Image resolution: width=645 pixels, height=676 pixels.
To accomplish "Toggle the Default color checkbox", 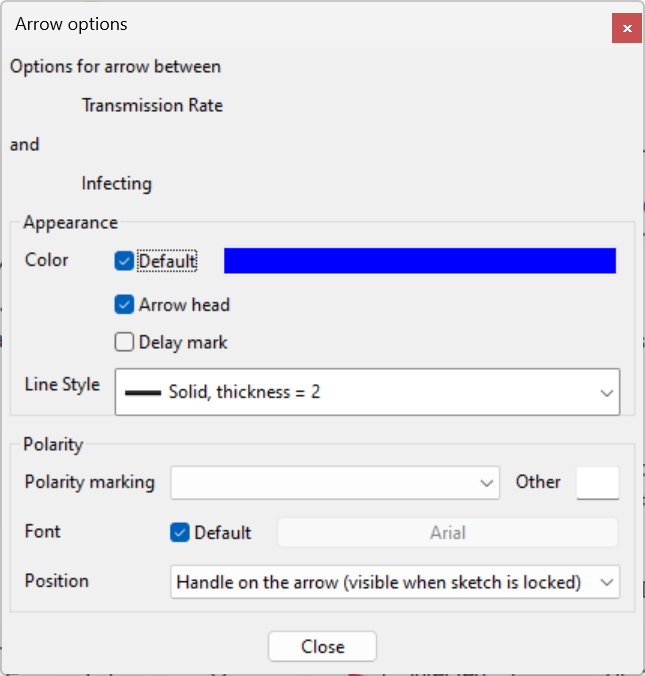I will [125, 261].
